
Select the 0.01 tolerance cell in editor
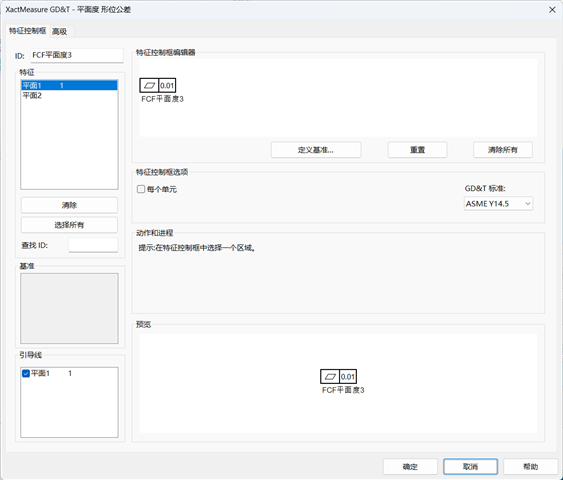167,85
